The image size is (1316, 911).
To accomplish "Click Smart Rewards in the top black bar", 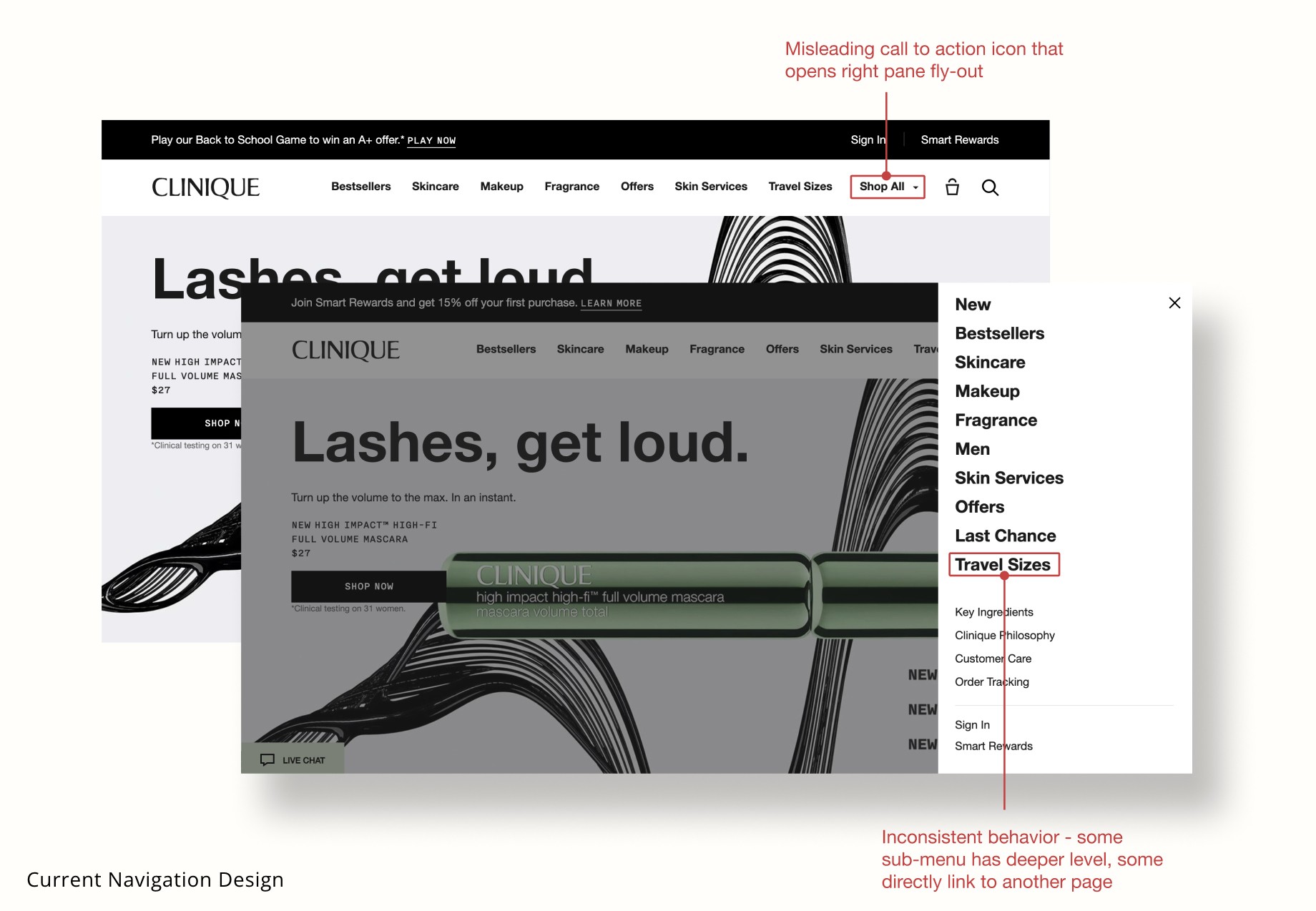I will tap(960, 140).
